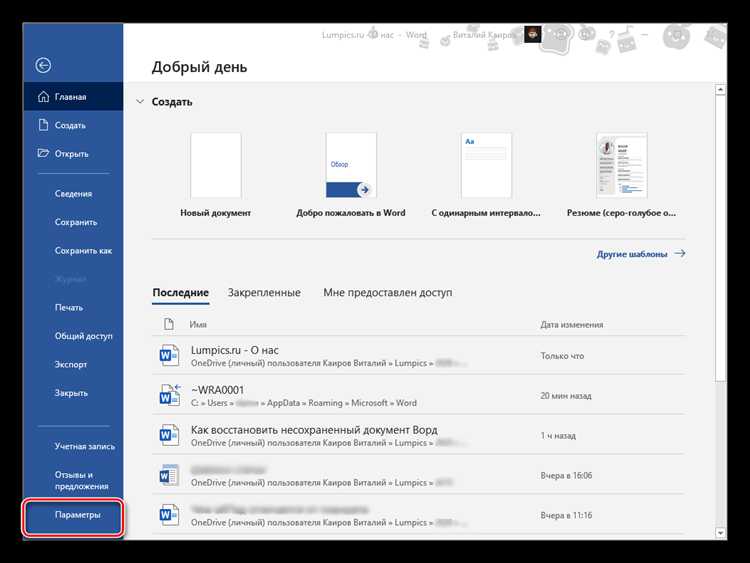This screenshot has width=750, height=563.
Task: Click the scrollbar up arrow
Action: (720, 89)
